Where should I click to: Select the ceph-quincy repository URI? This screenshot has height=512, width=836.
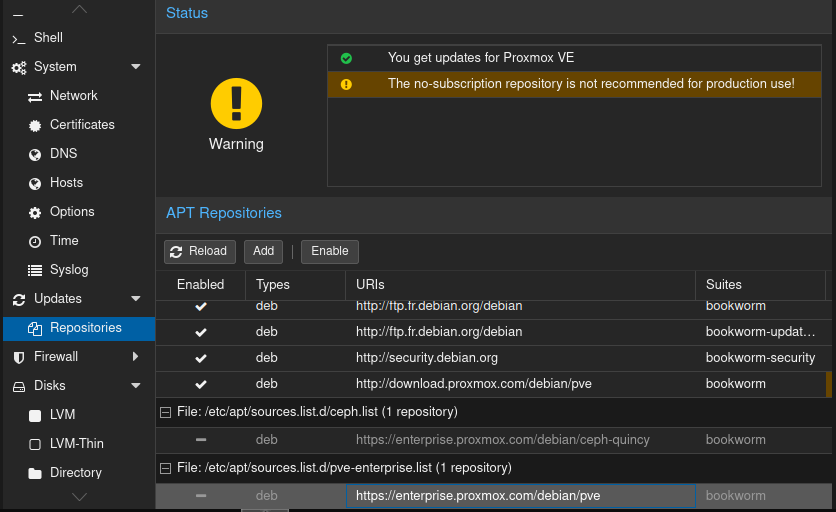click(520, 440)
